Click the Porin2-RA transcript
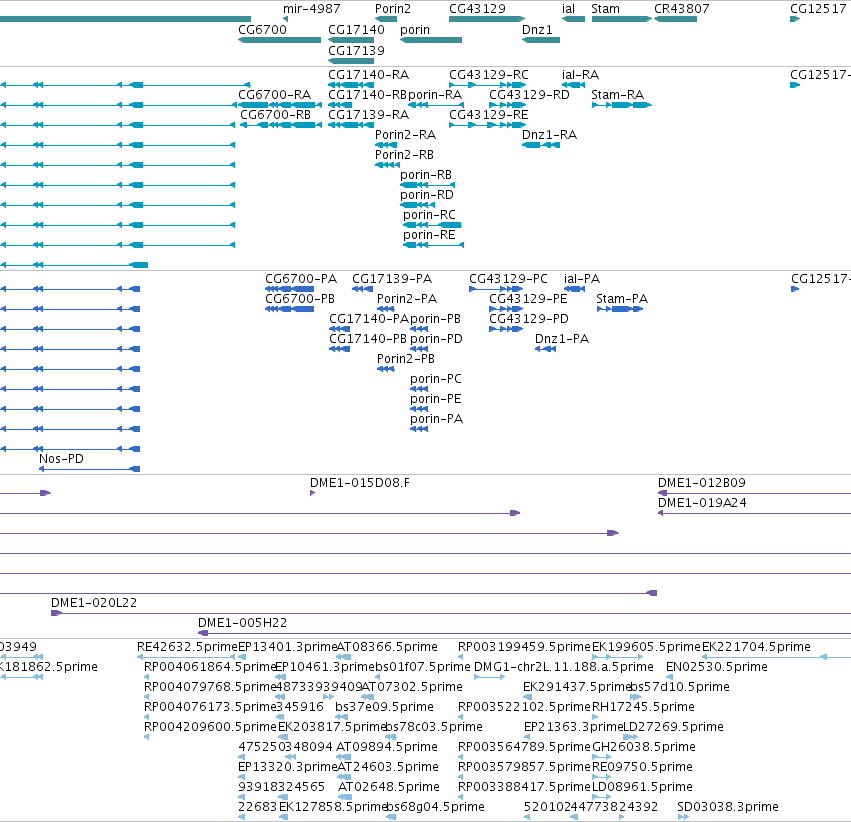The height and width of the screenshot is (822, 851). (x=386, y=145)
